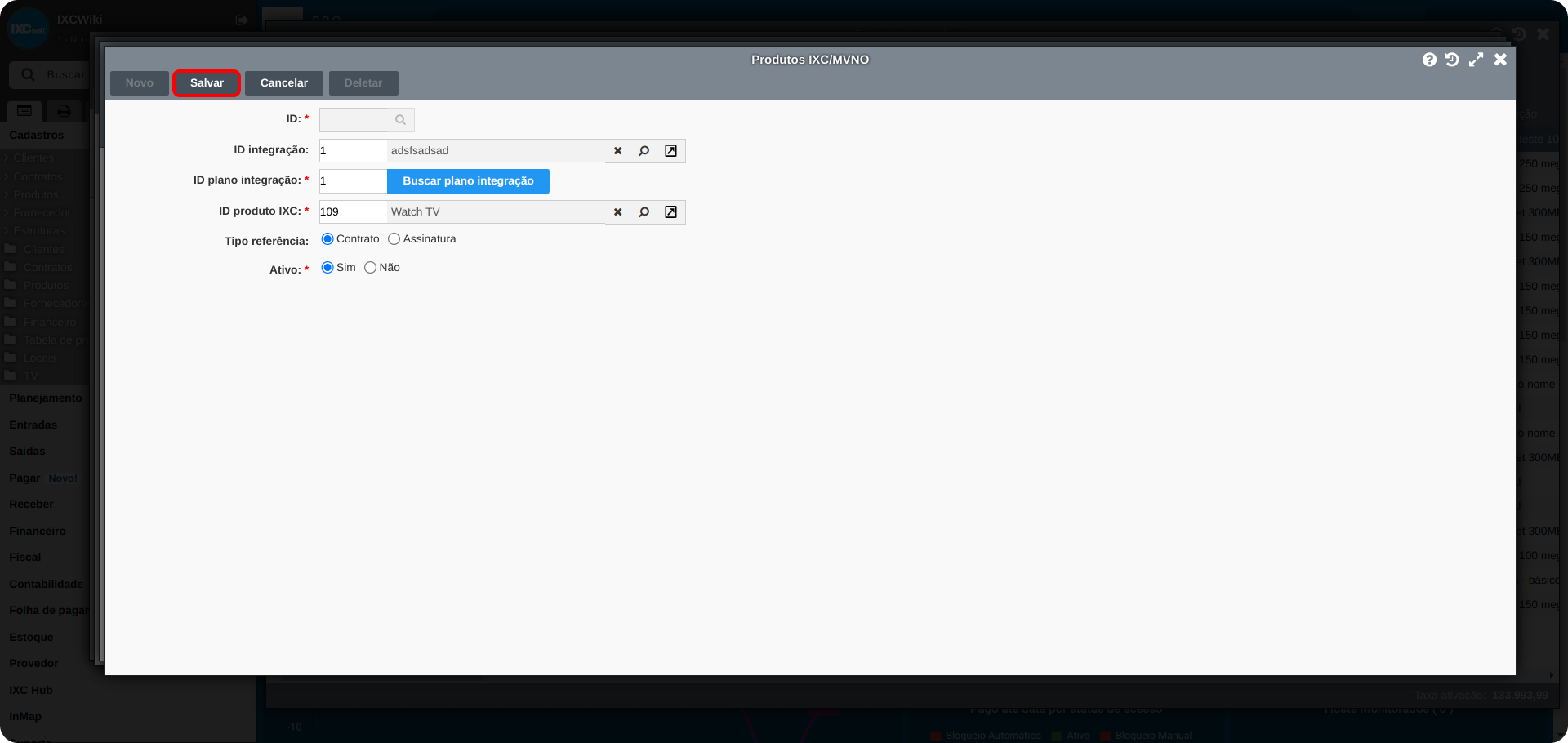The width and height of the screenshot is (1568, 743).
Task: Click the ID produto IXC number field
Action: coord(353,212)
